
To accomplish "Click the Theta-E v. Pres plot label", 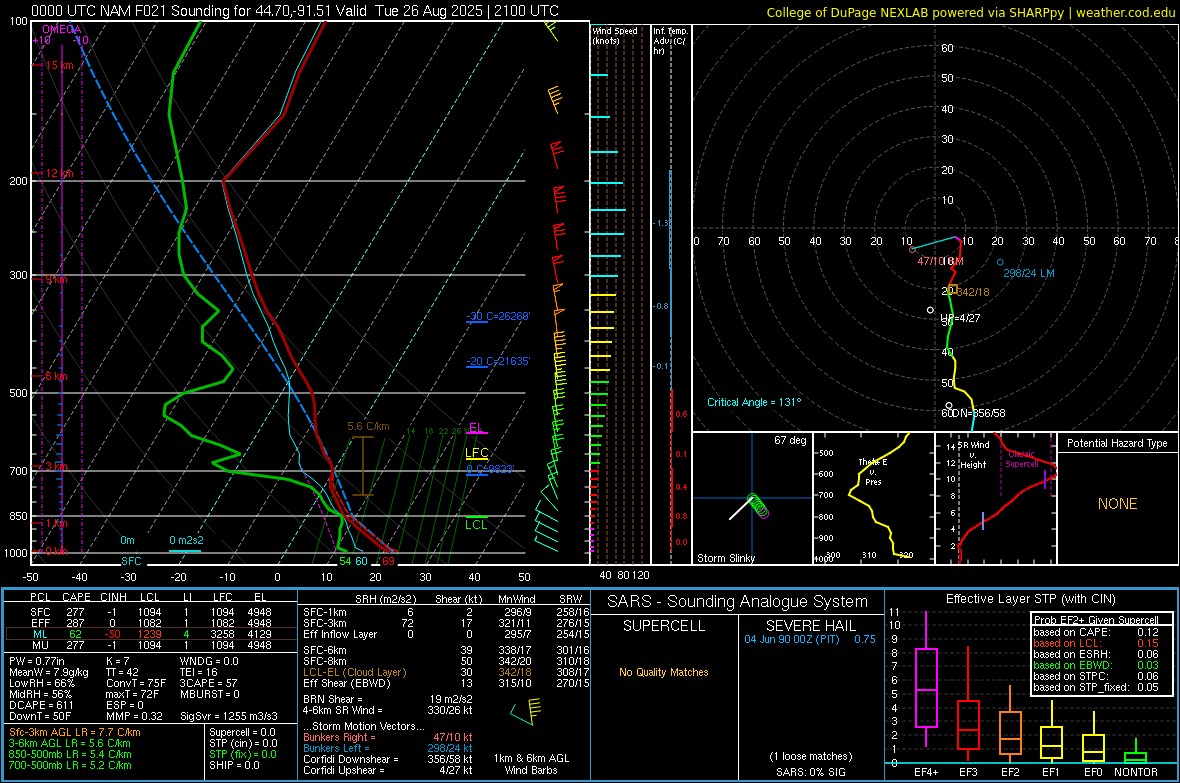I will pos(873,471).
